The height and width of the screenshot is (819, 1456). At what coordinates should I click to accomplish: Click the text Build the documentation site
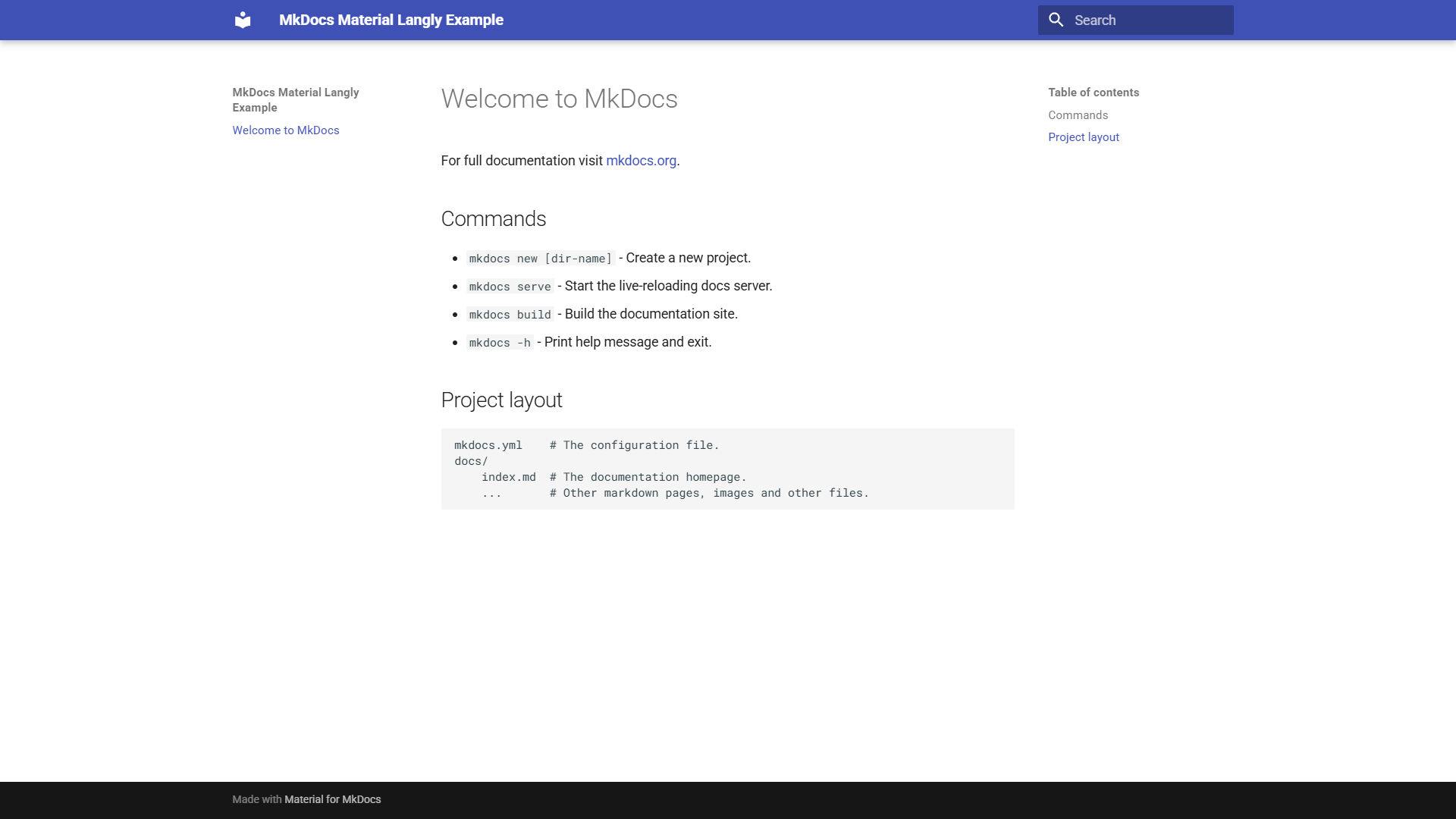(651, 314)
